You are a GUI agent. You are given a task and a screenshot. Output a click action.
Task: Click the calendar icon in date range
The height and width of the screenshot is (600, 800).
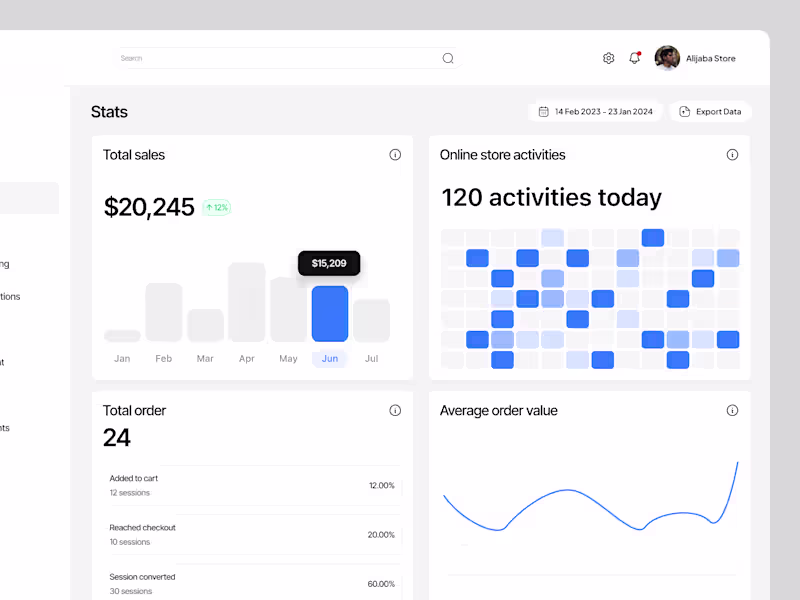point(544,111)
